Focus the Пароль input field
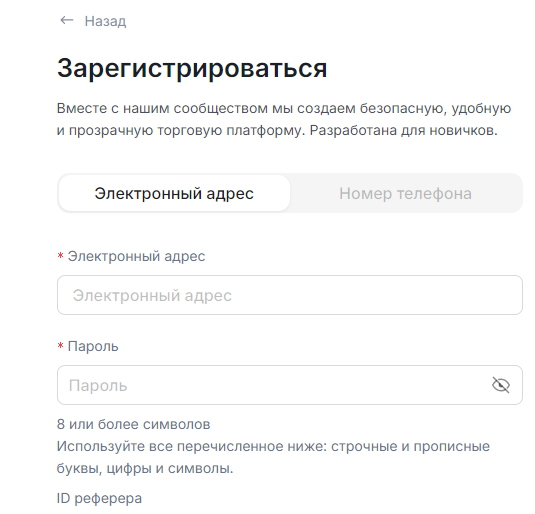Screen dimensions: 535x514 (x=290, y=385)
